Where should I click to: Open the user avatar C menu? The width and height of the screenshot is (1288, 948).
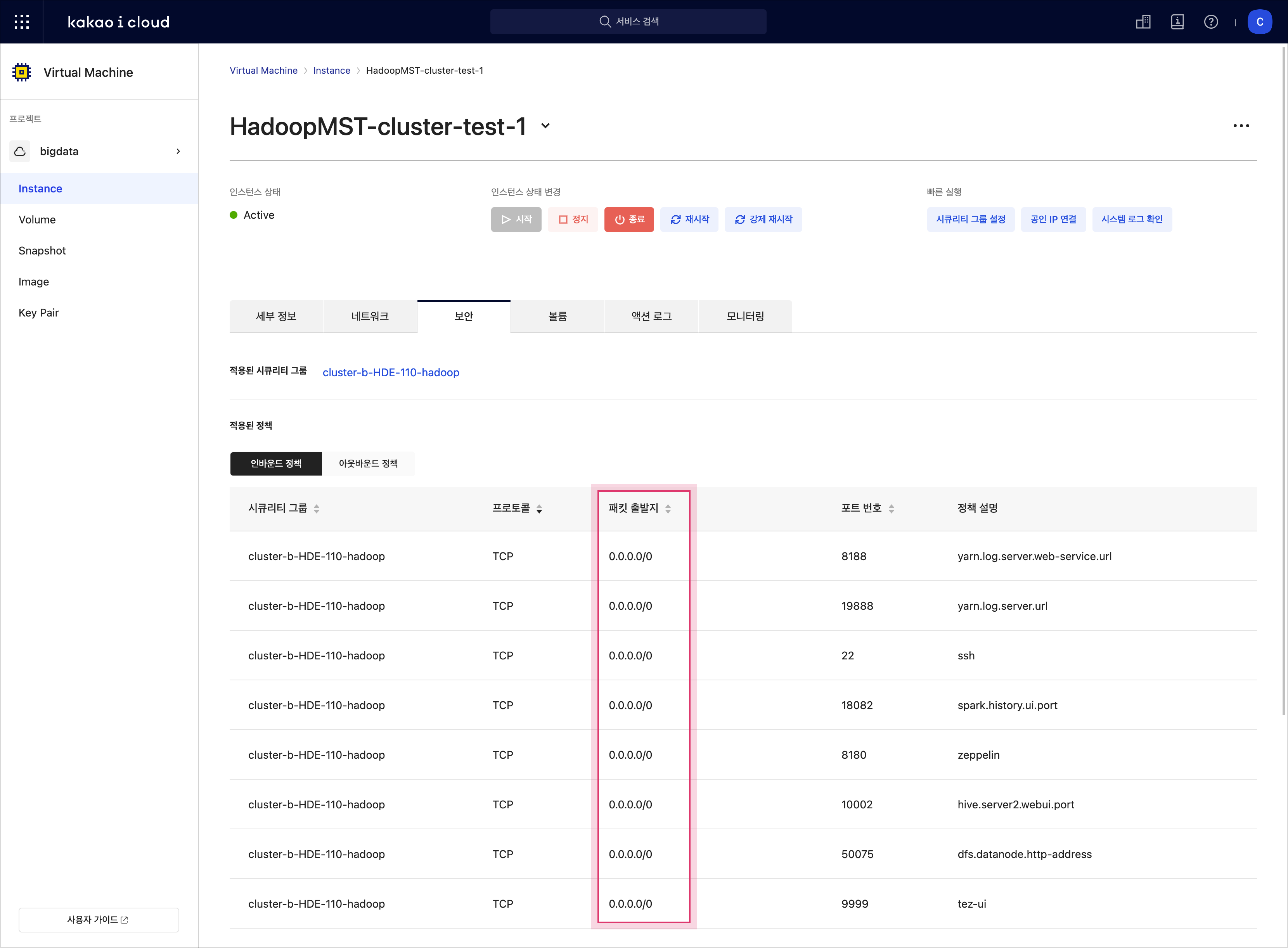[x=1259, y=22]
